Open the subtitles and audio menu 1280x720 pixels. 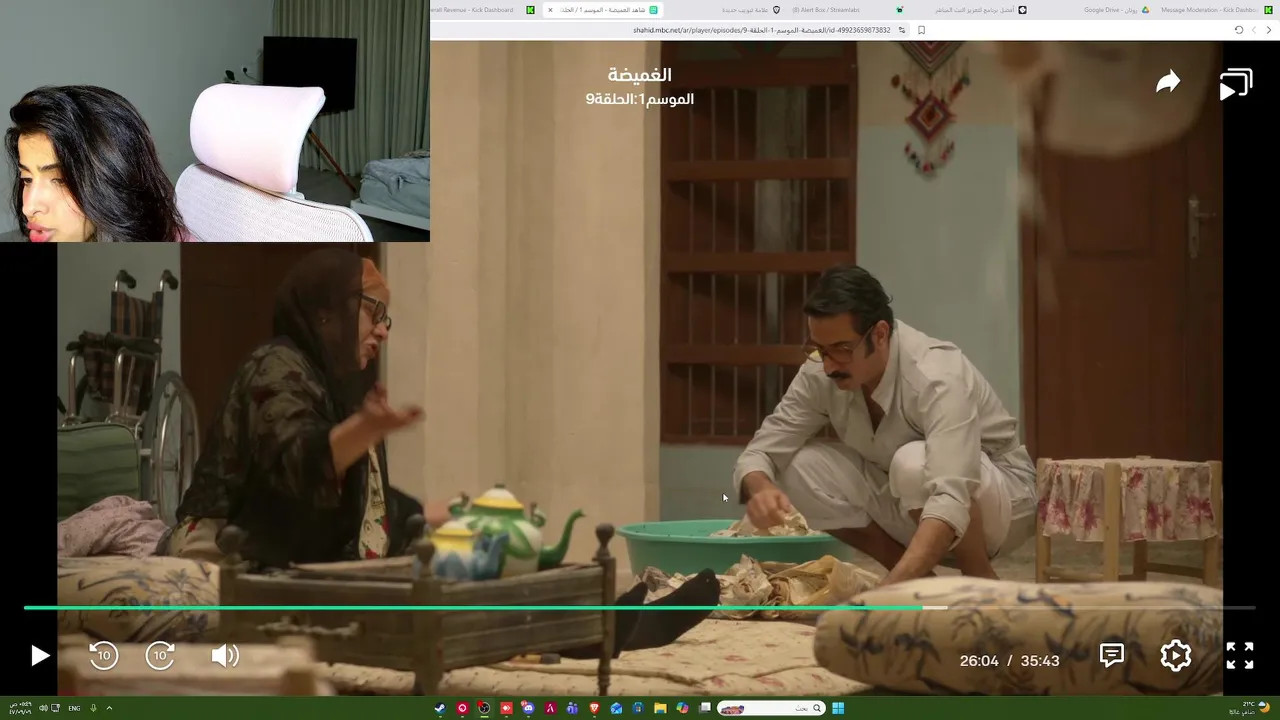(1112, 655)
